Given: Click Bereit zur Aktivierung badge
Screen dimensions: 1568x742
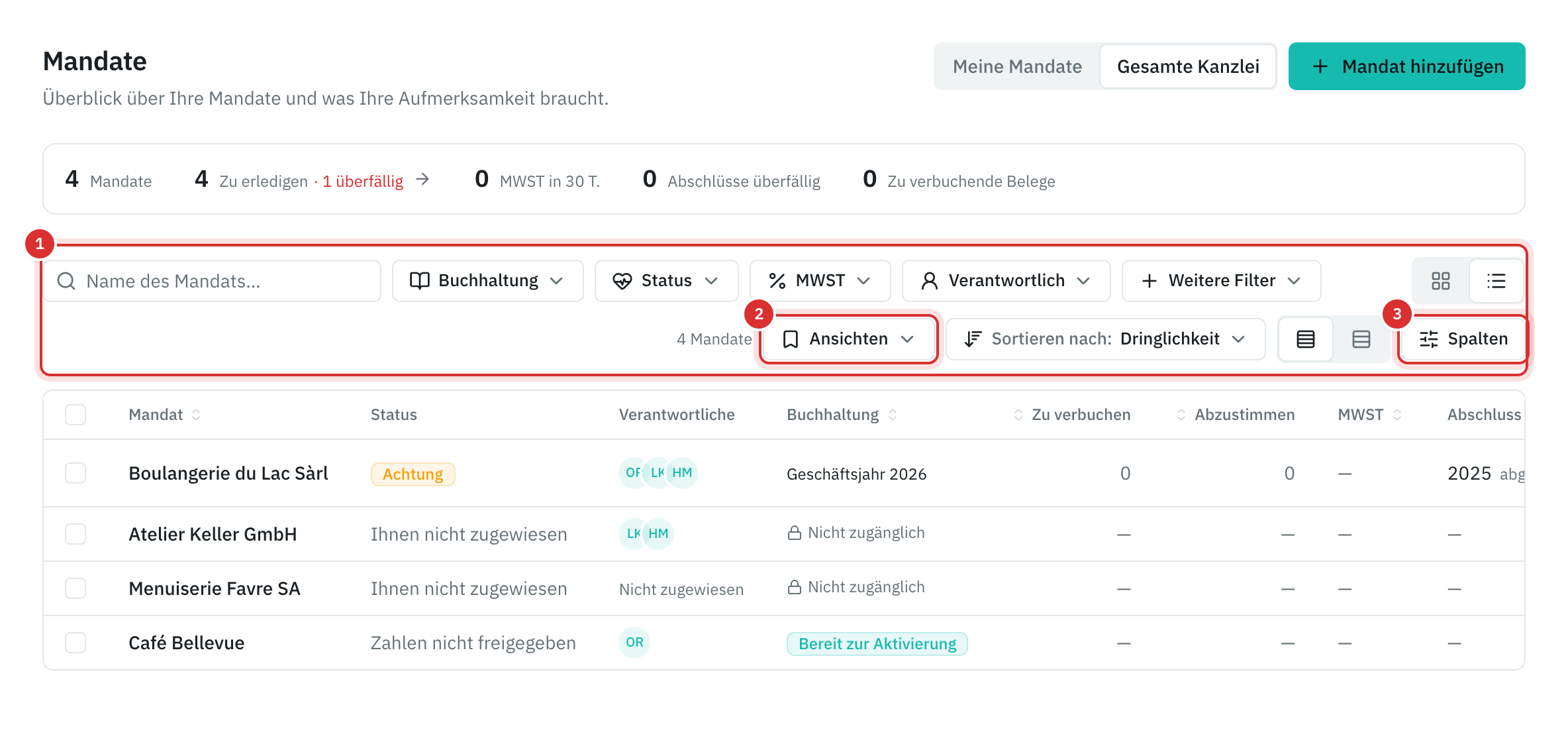Looking at the screenshot, I should [x=877, y=644].
